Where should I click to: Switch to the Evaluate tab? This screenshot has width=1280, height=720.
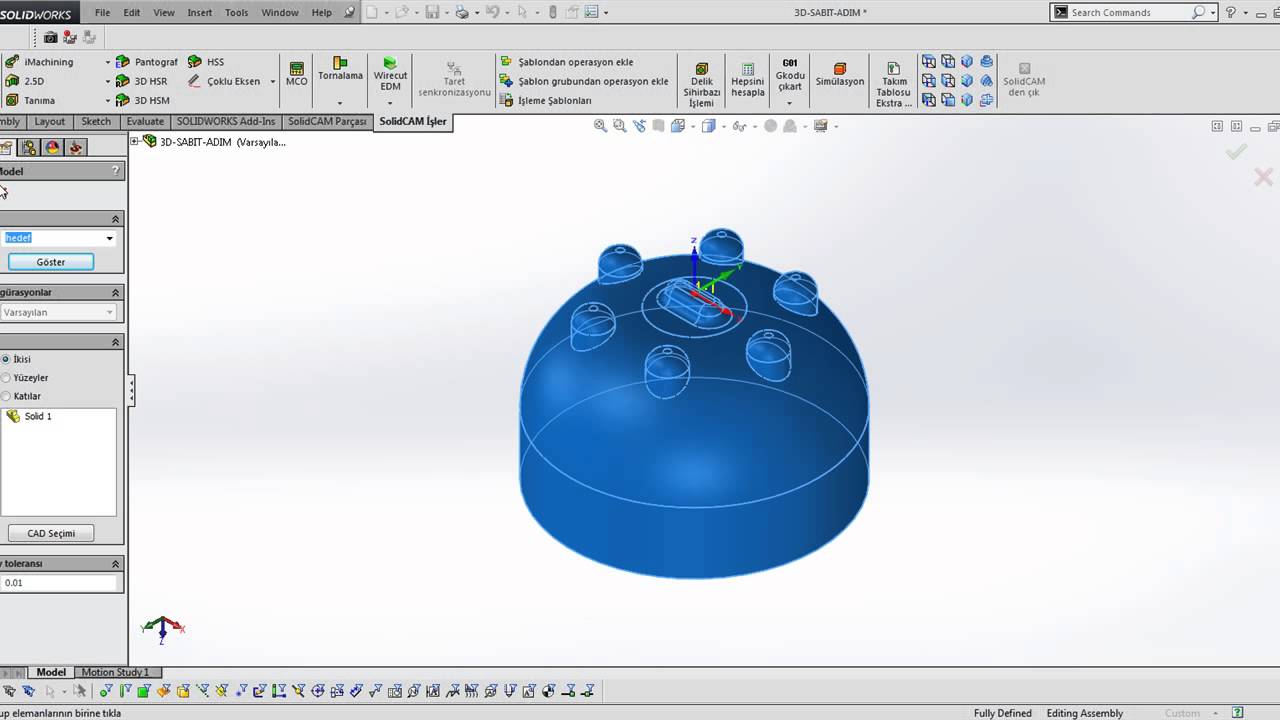(145, 122)
